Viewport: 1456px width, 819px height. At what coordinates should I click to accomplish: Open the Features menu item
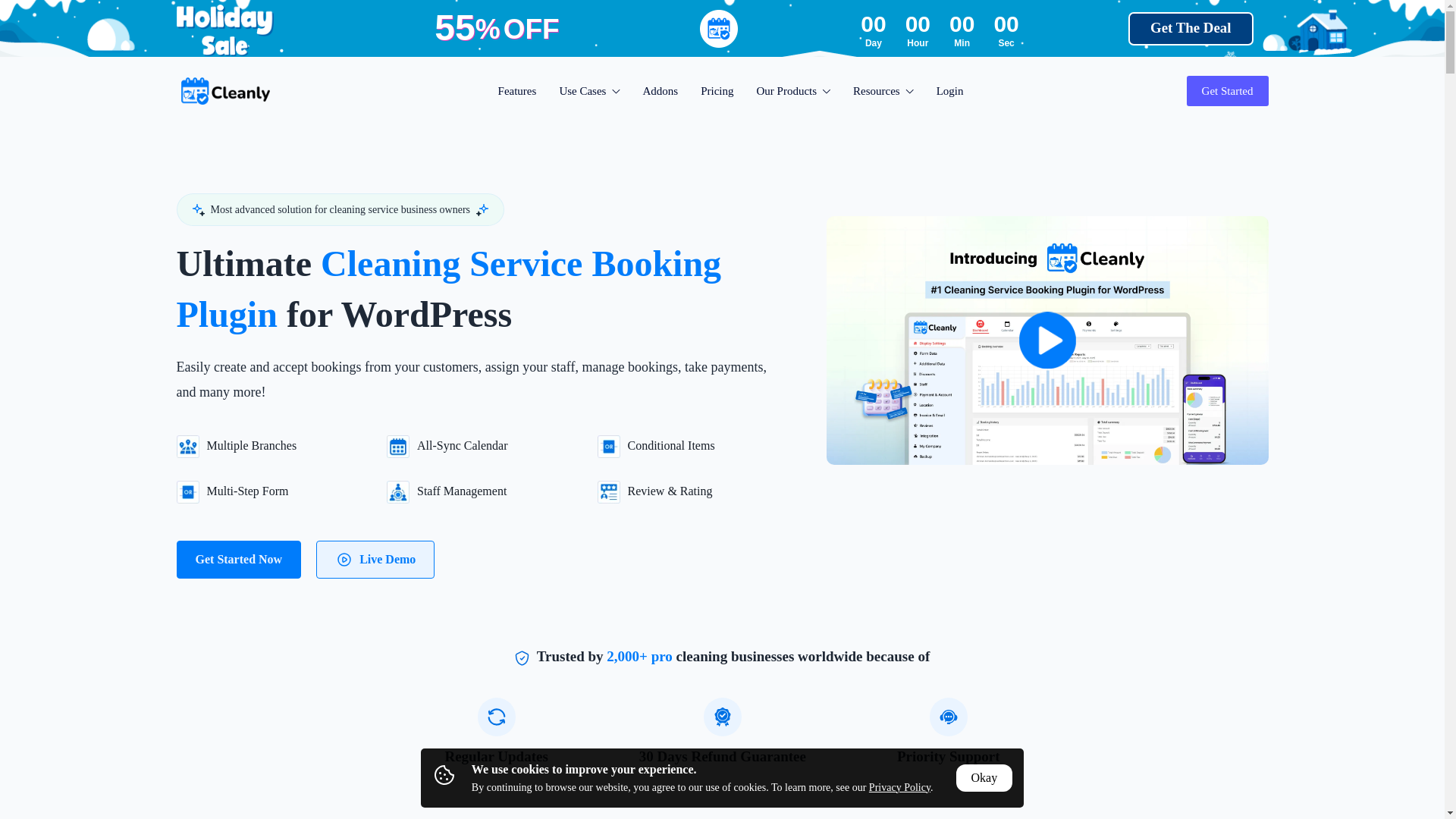pos(517,91)
